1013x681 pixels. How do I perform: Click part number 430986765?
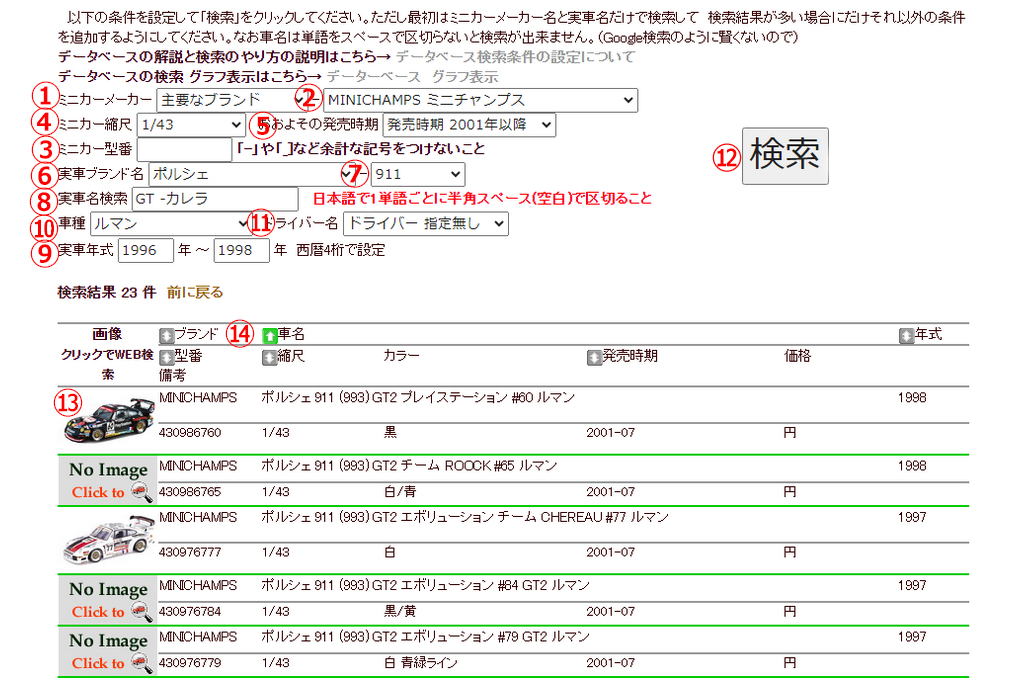point(190,492)
